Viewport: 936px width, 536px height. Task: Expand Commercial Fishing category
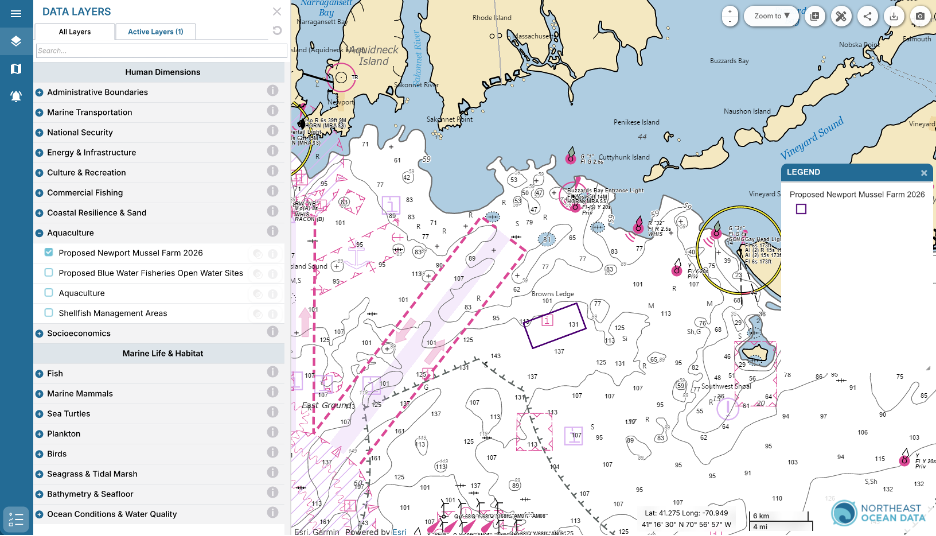coord(39,193)
